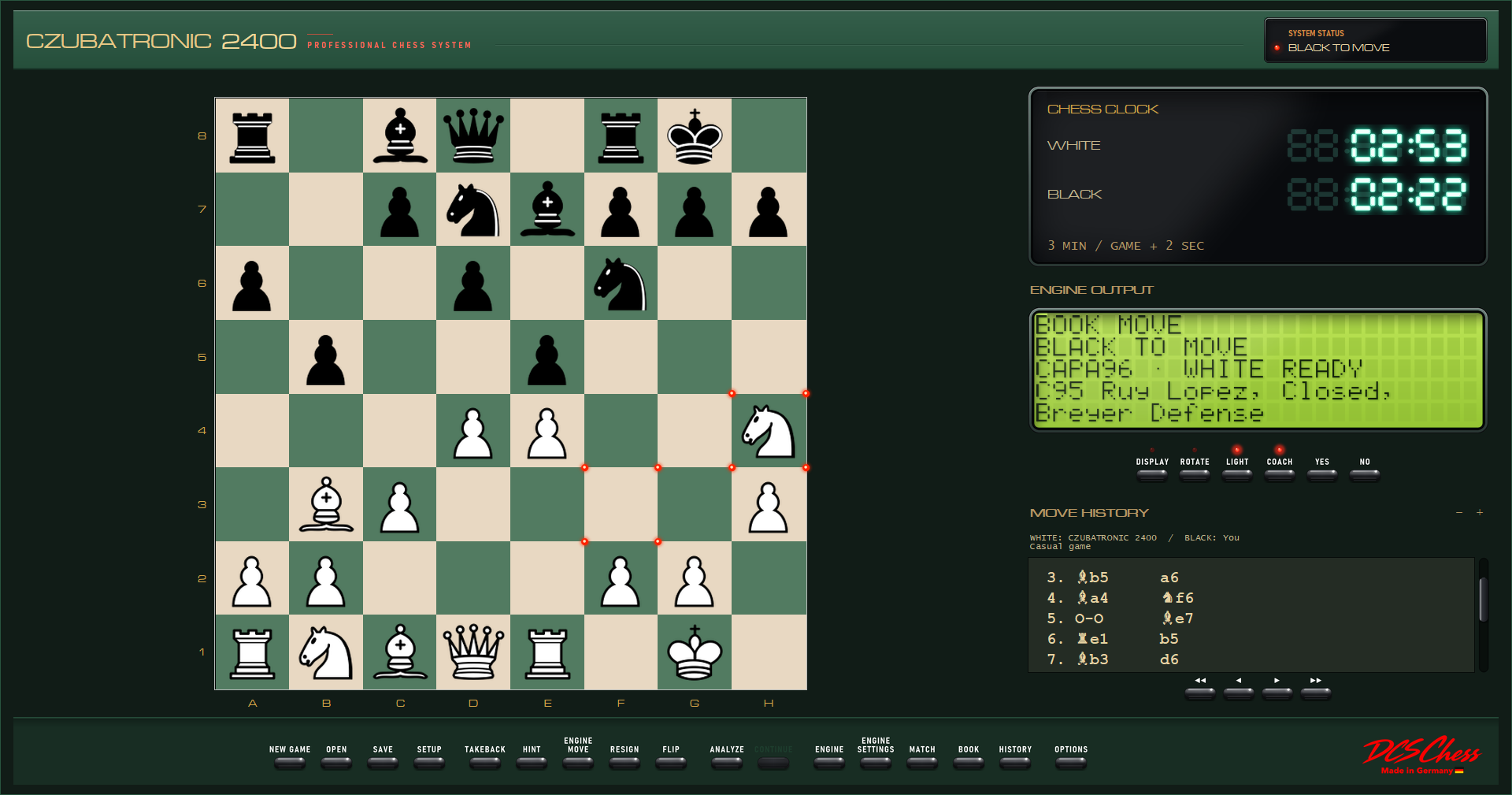Request a Hint
The height and width of the screenshot is (795, 1512).
point(532,762)
